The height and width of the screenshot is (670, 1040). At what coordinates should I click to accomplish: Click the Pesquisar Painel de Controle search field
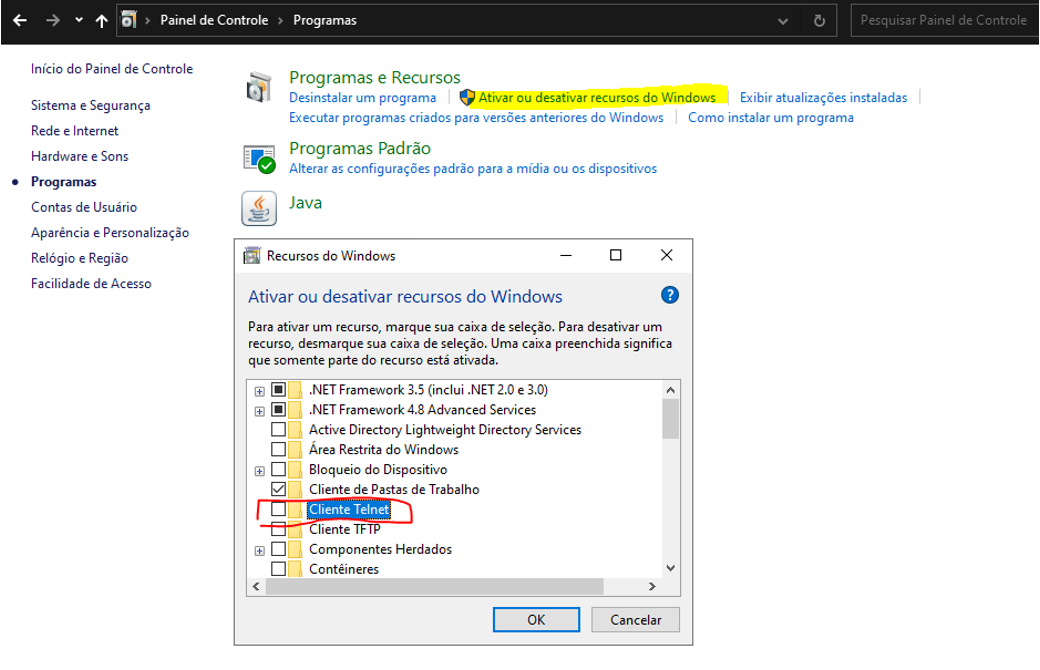(945, 20)
